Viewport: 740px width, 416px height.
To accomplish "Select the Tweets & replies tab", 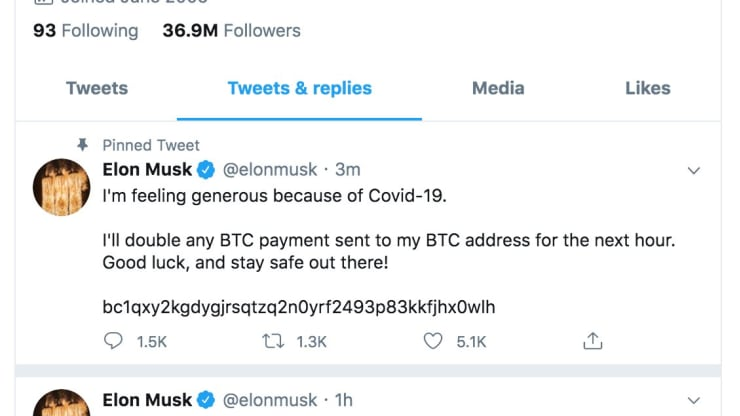I will (300, 88).
